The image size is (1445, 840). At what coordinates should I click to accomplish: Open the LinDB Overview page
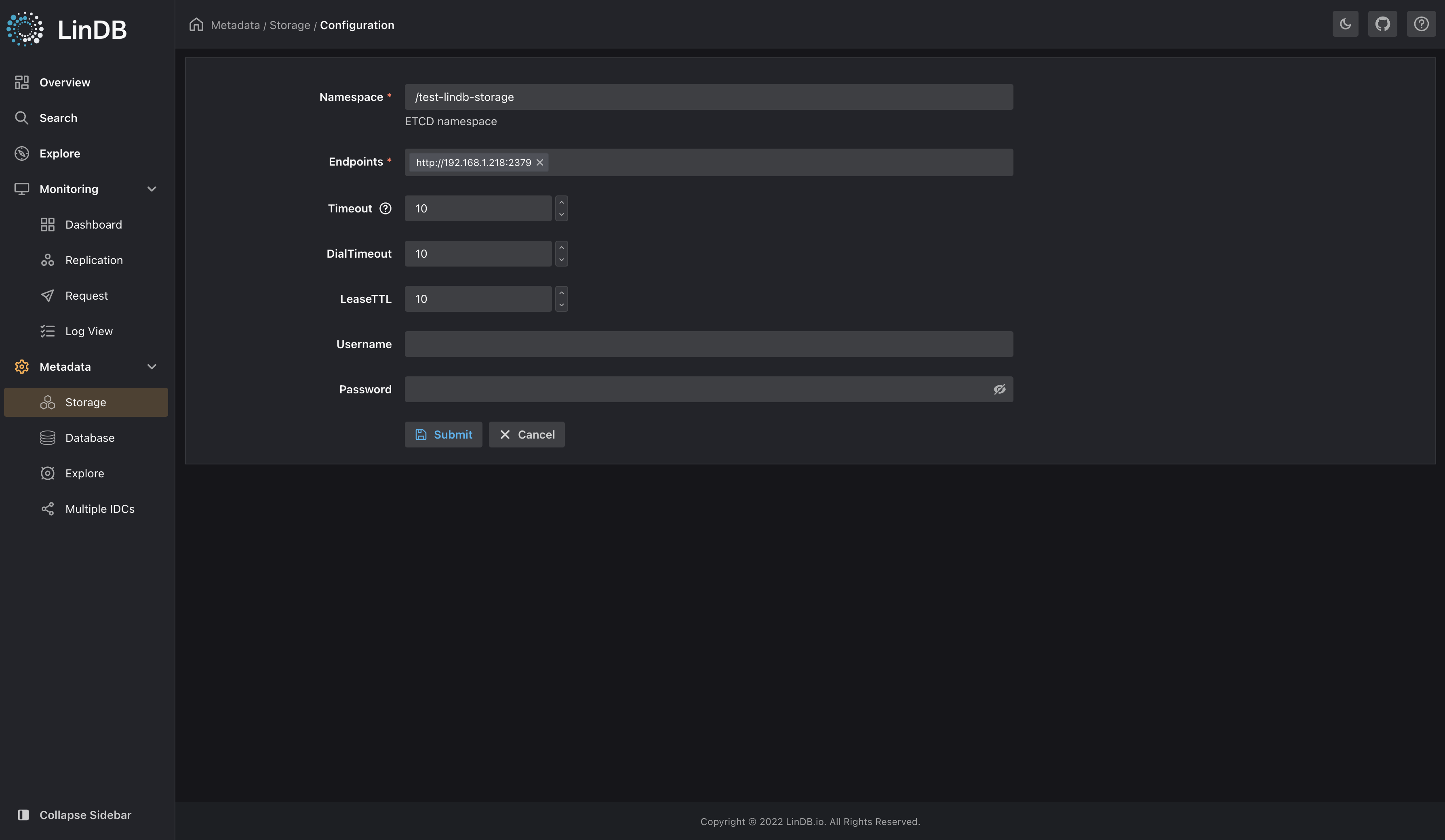click(x=64, y=82)
